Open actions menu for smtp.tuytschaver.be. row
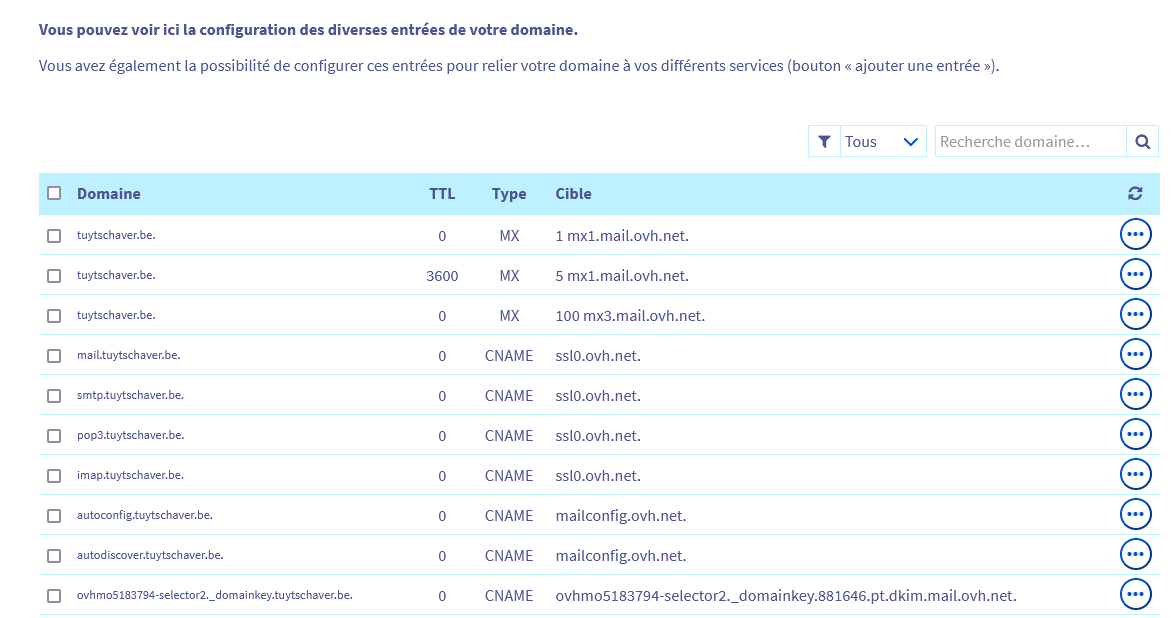 click(x=1135, y=394)
